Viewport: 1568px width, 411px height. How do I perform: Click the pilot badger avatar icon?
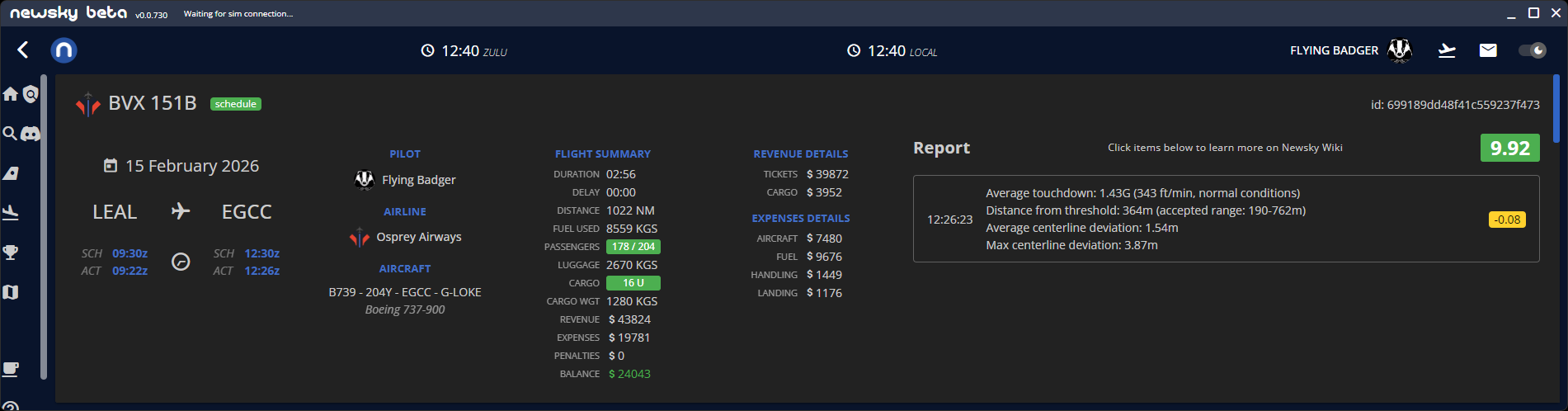point(364,179)
